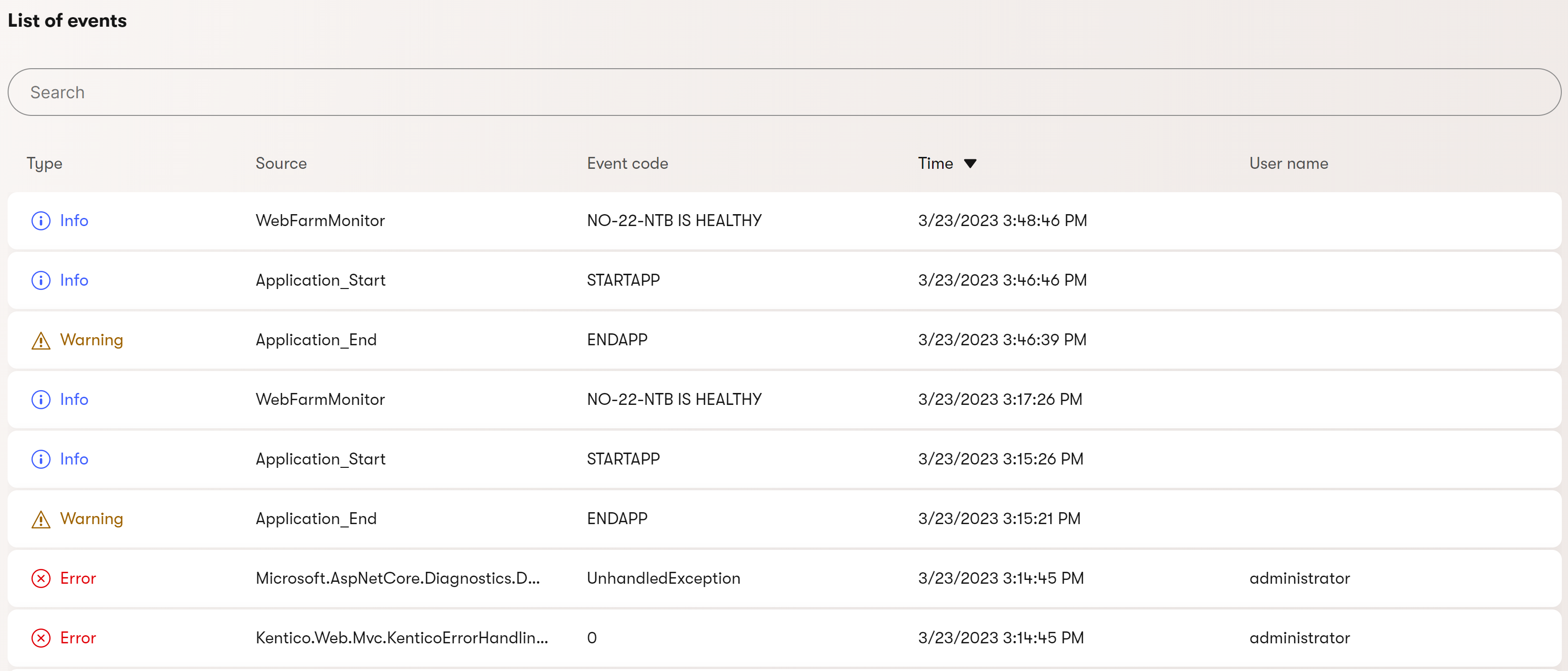Toggle sort direction with the Time arrow
Image resolution: width=1568 pixels, height=671 pixels.
tap(970, 163)
